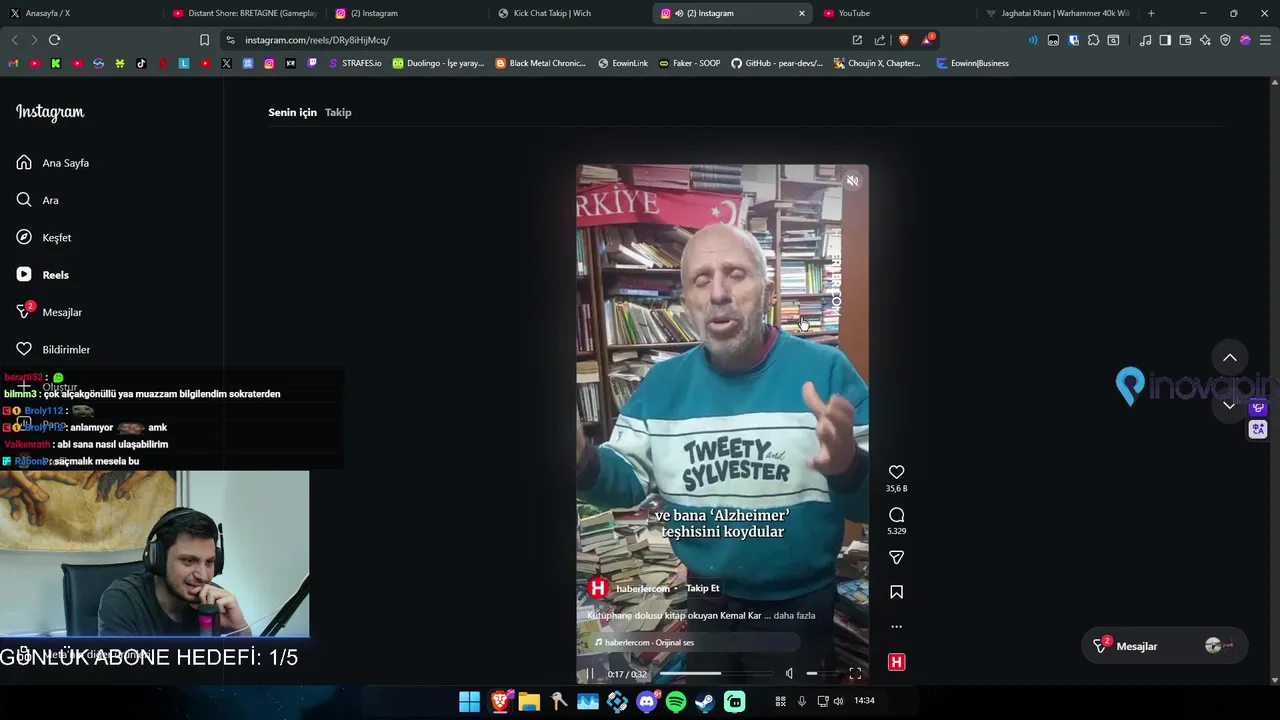Switch to Jaghatai Khan Warhammer tab

coord(1056,13)
